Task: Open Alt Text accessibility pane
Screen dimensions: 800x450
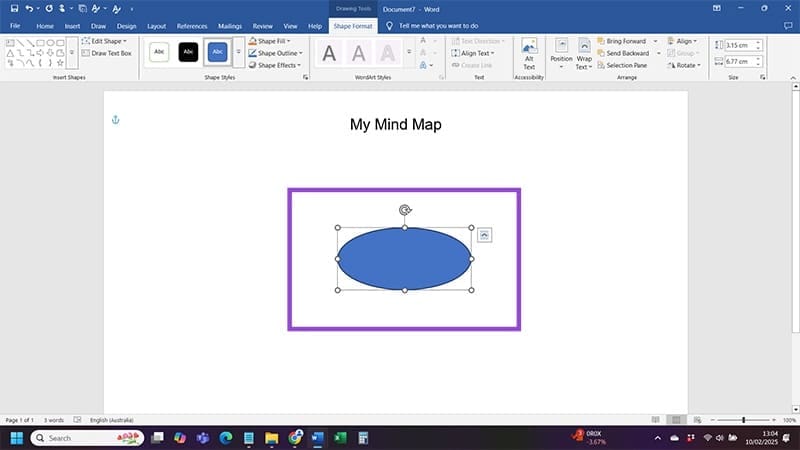Action: [529, 54]
